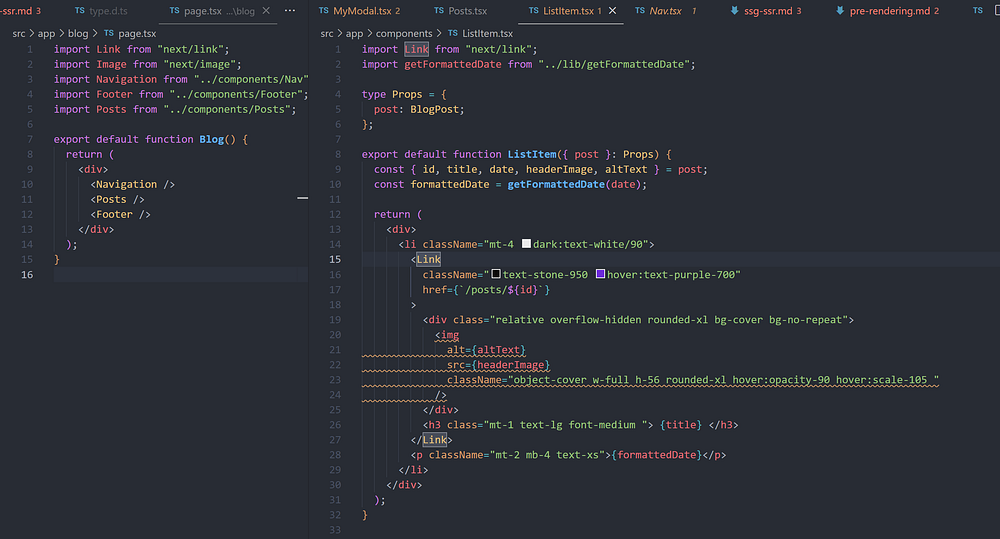The width and height of the screenshot is (1000, 539).
Task: Open the left editor's More Actions ellipsis
Action: point(290,11)
